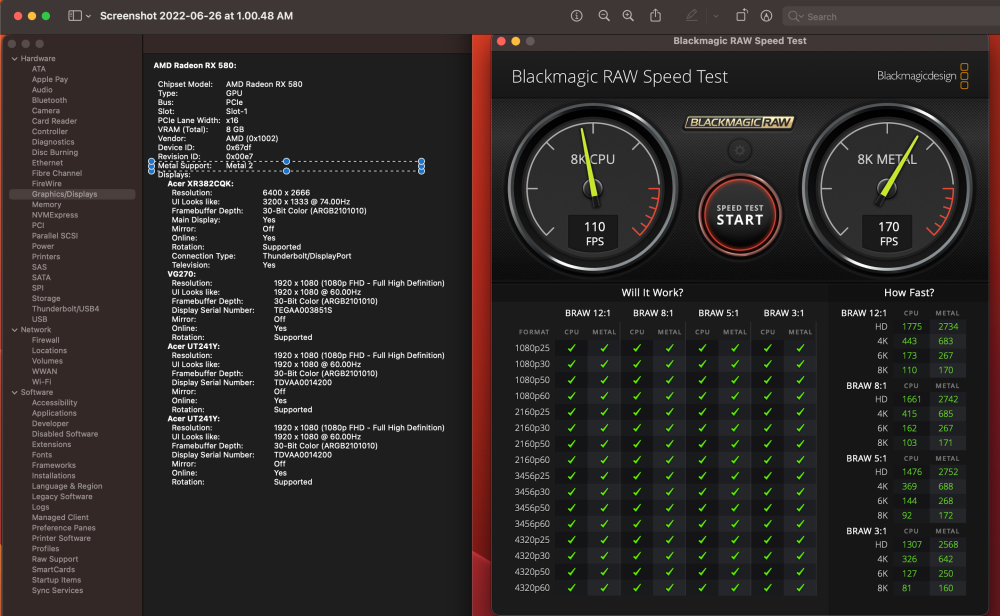Click the '2568' BRAW 3:1 HD Metal value

(x=948, y=545)
